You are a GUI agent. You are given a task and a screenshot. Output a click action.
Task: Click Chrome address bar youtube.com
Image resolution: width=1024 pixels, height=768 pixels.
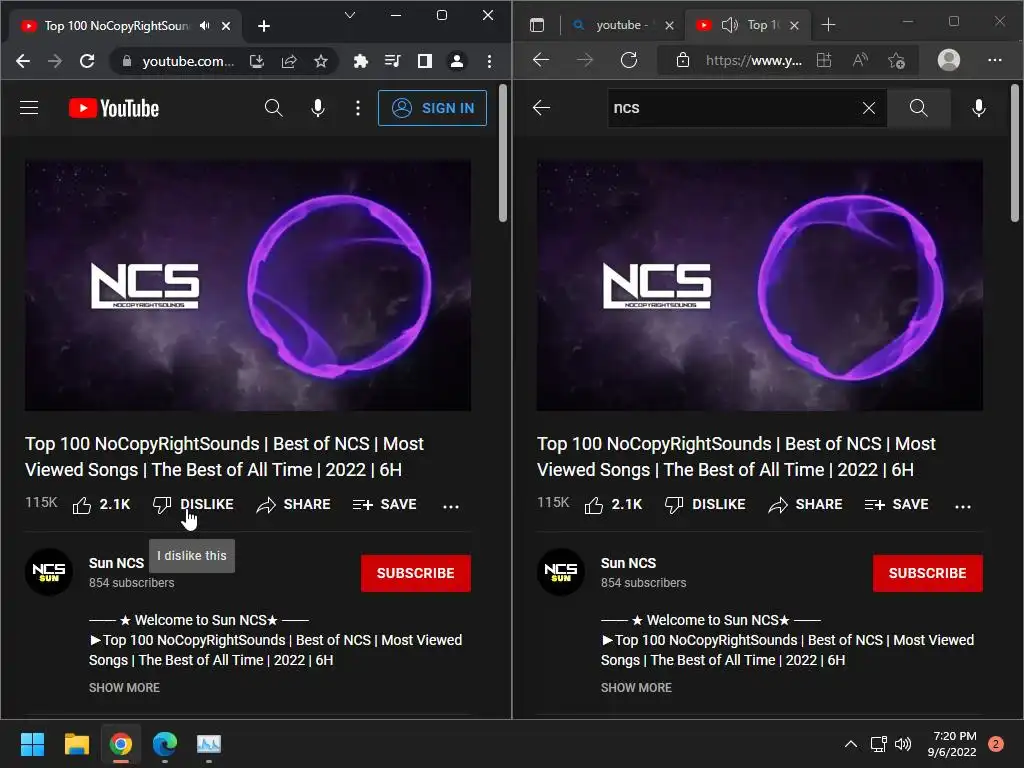click(188, 61)
